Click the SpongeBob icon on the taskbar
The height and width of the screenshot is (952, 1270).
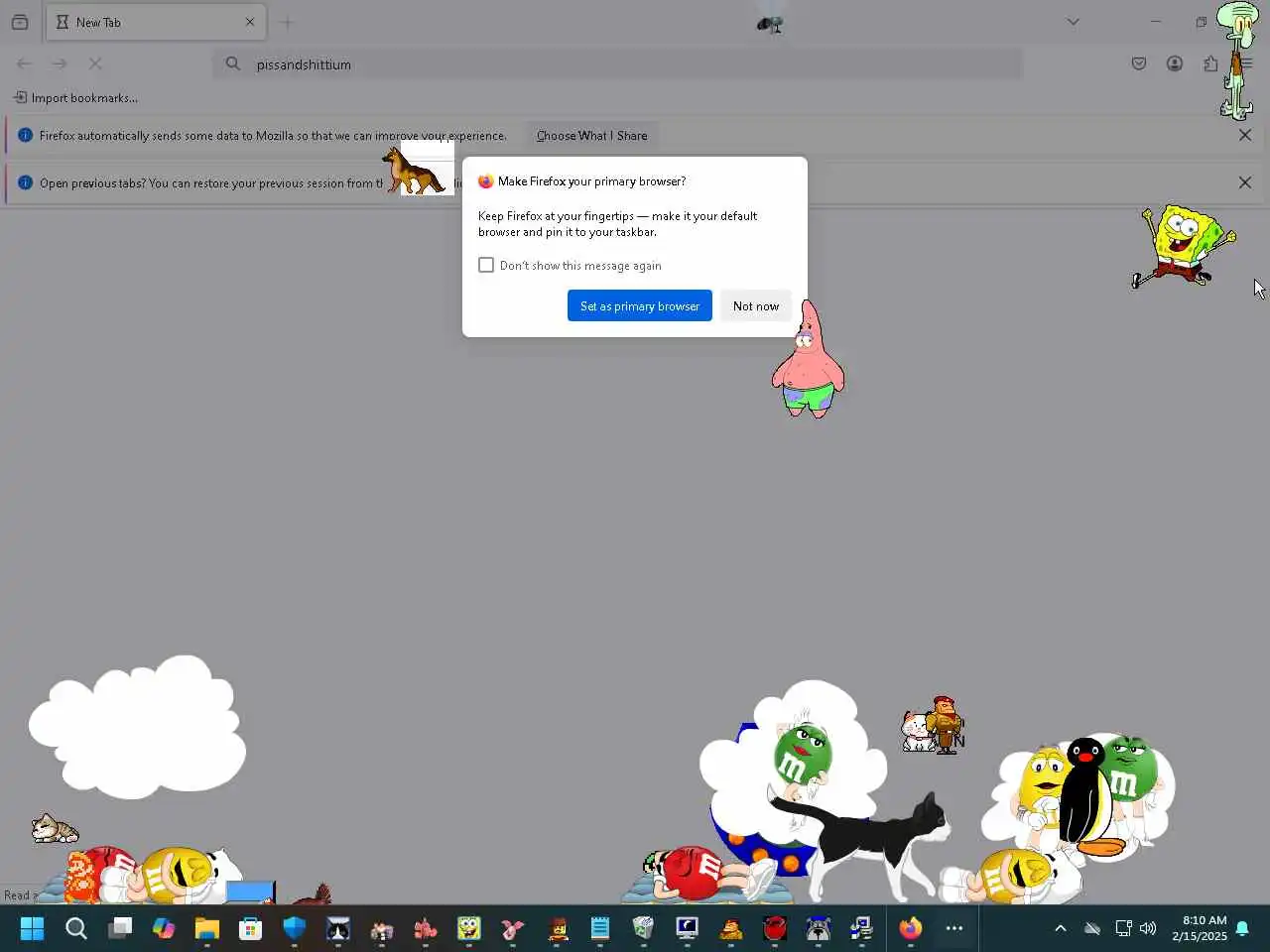tap(469, 928)
